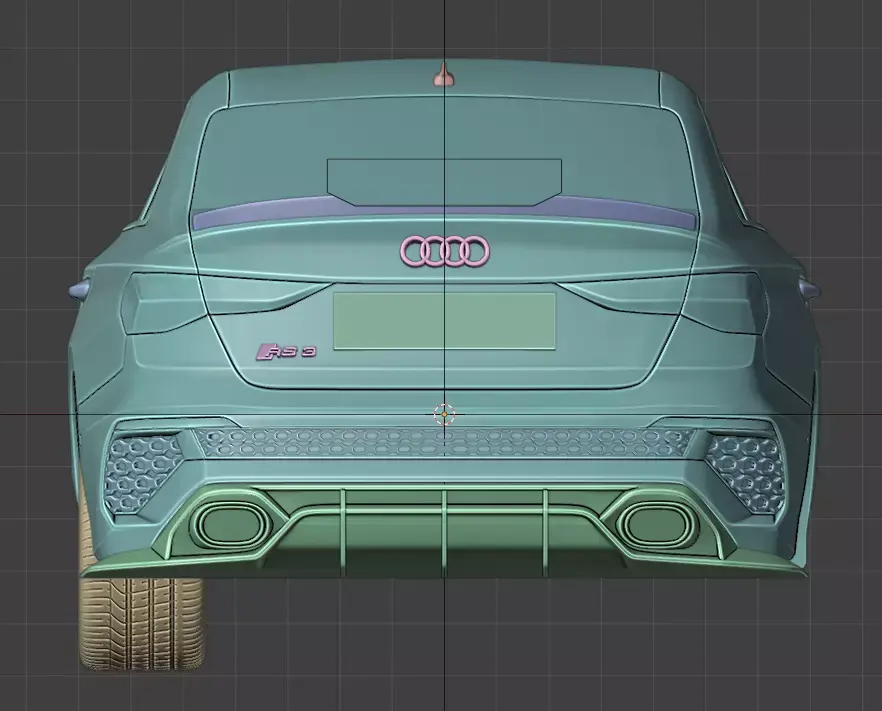The width and height of the screenshot is (882, 711).
Task: Select the purple spoiler strip on trunk
Action: tap(444, 213)
